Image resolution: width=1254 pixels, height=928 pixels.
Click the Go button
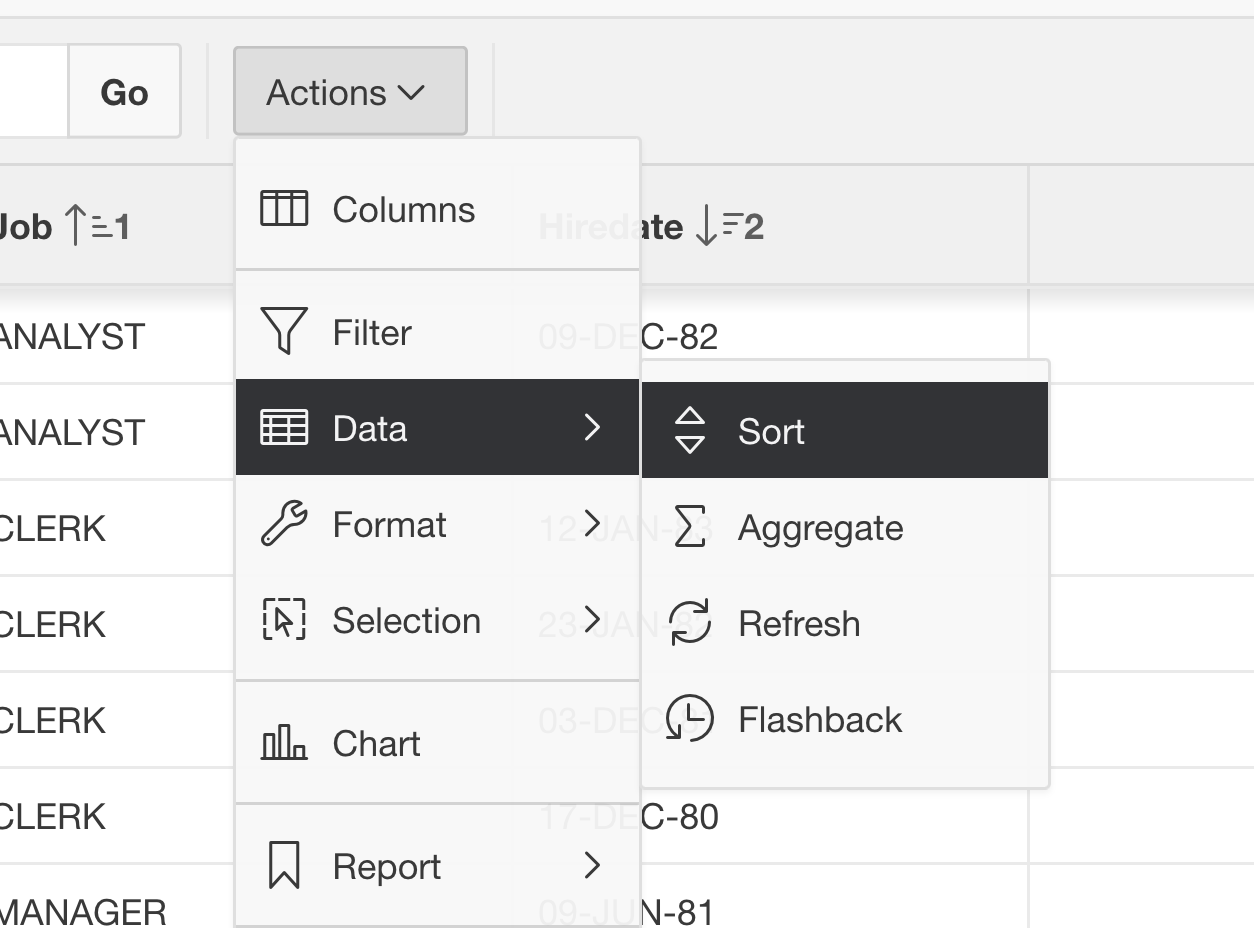click(124, 91)
